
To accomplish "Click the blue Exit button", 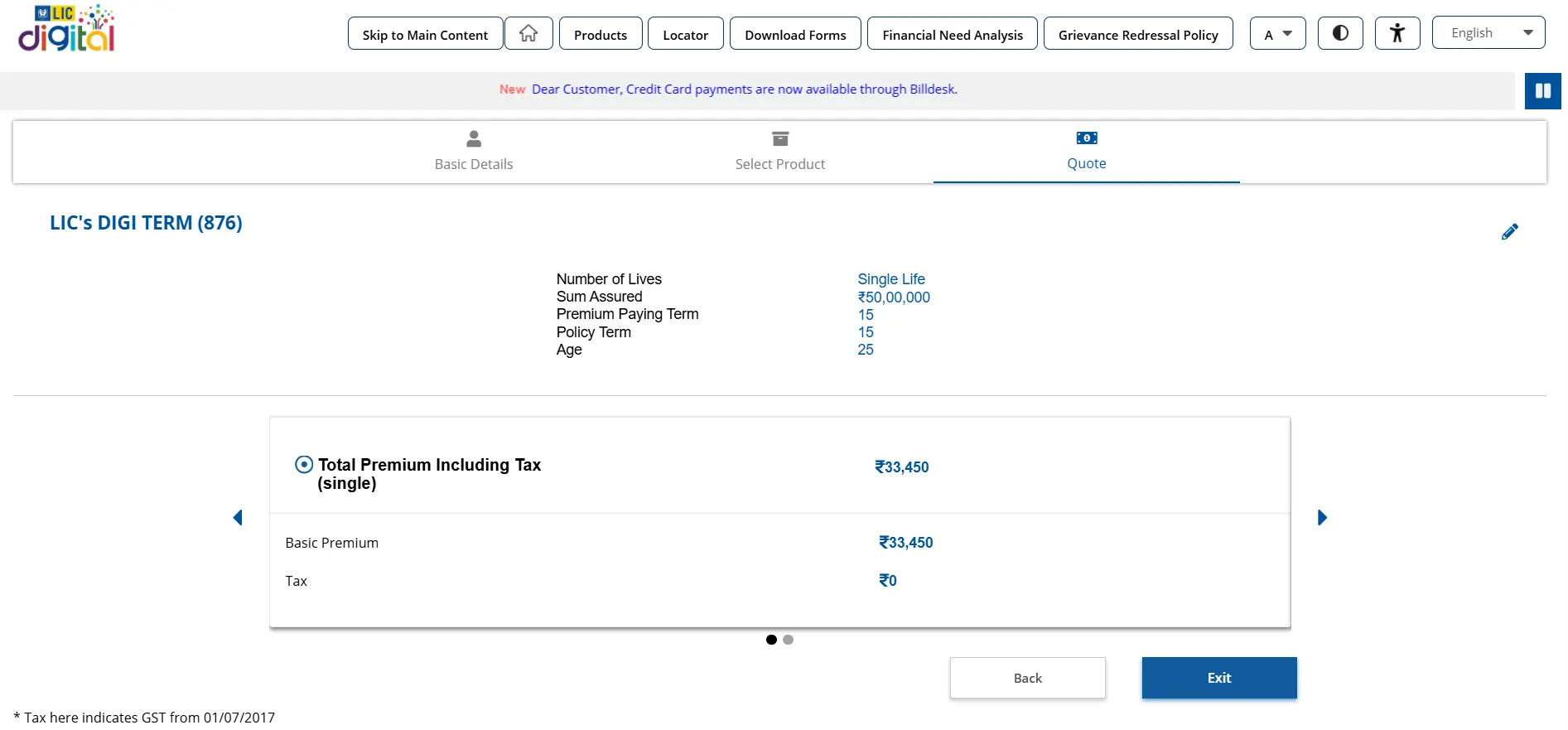I will (x=1219, y=678).
